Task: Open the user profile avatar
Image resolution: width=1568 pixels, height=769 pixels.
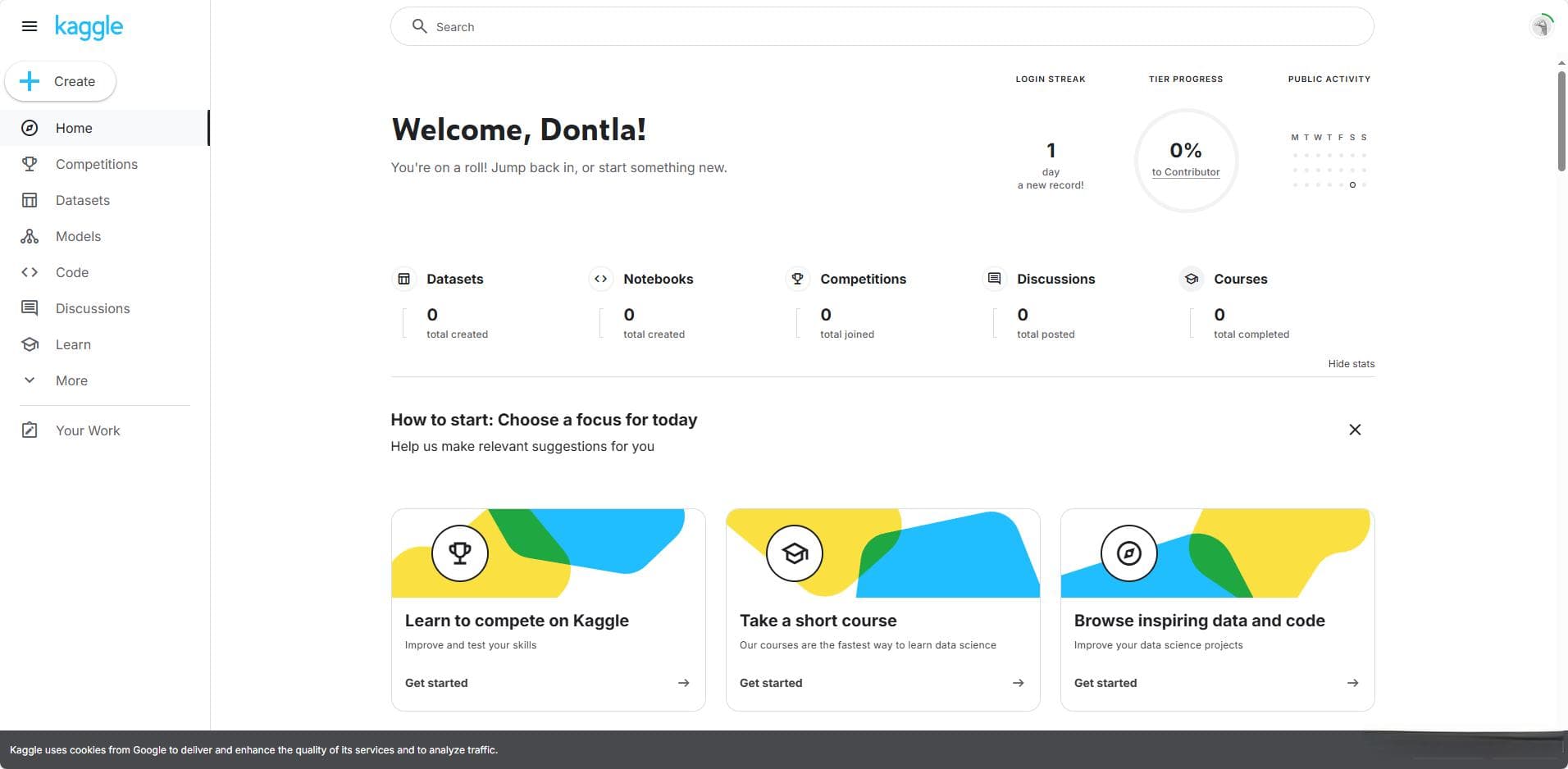Action: click(x=1542, y=26)
